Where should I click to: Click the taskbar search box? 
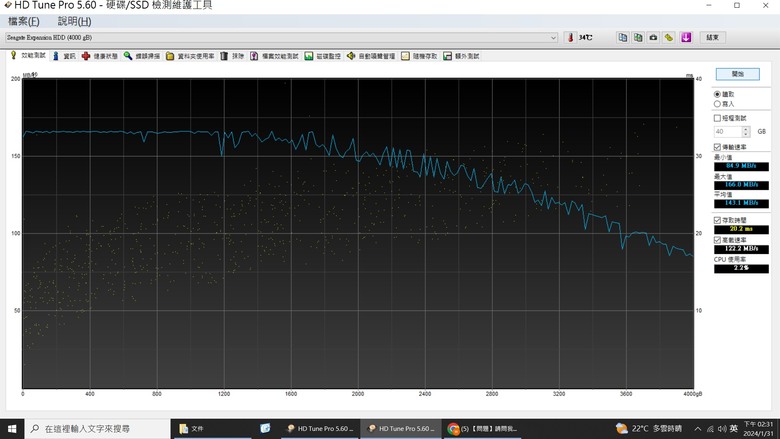click(x=97, y=429)
